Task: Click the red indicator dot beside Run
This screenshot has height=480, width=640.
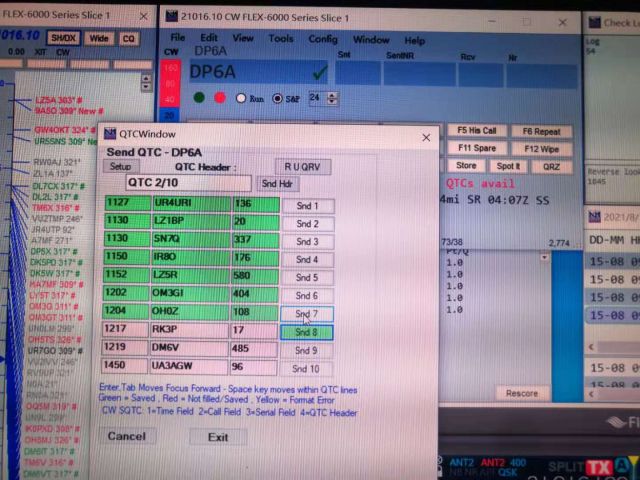Action: 220,98
